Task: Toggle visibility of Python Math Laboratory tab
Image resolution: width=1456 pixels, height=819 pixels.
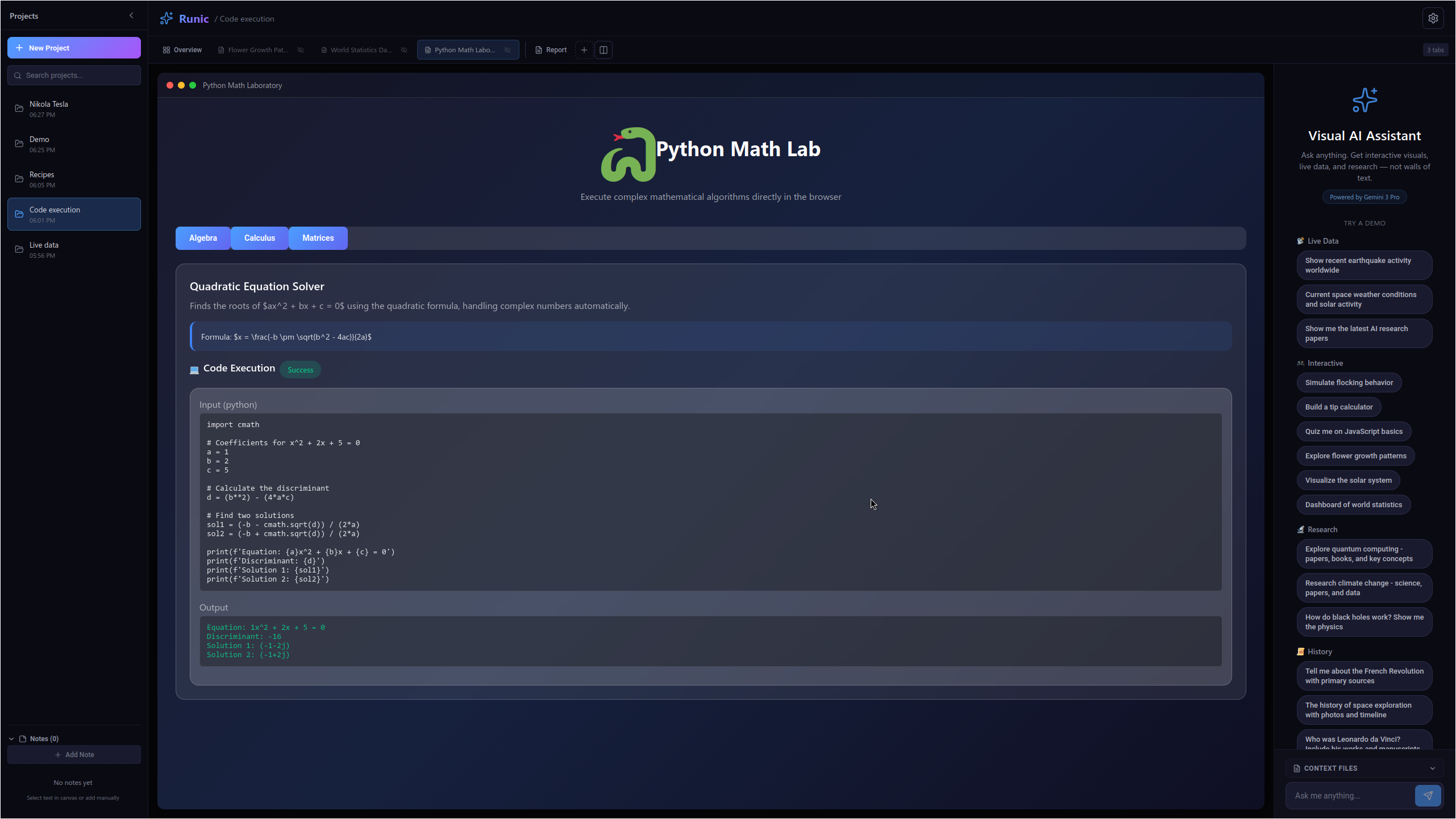Action: click(507, 50)
